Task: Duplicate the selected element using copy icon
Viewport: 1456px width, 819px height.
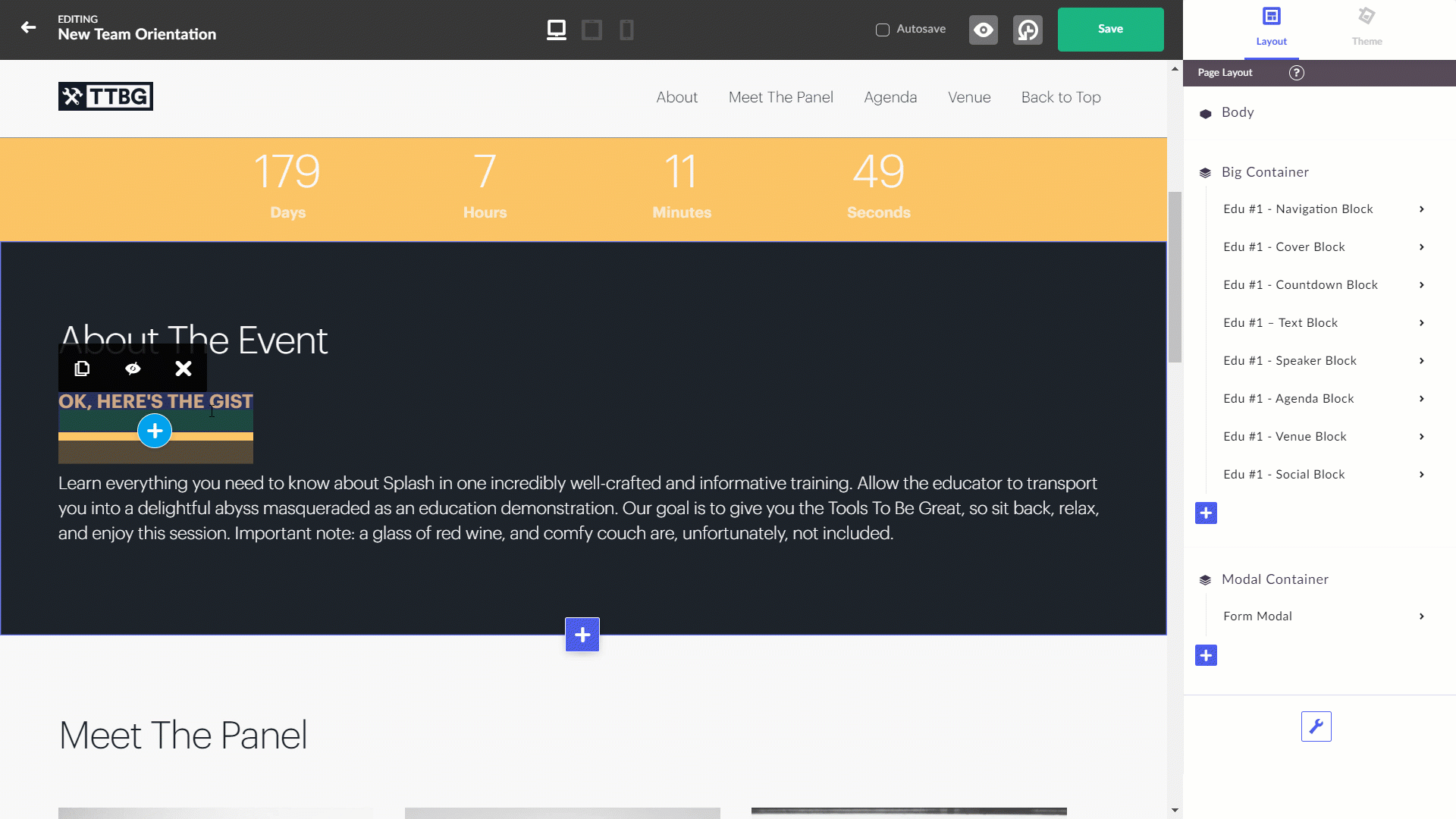Action: (x=82, y=369)
